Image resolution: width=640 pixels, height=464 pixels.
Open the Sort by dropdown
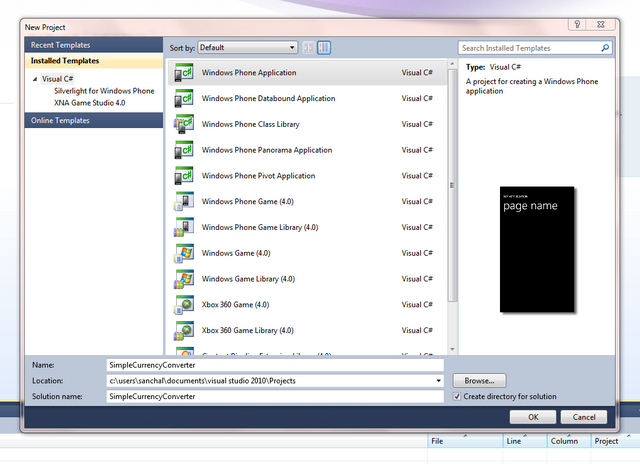click(x=247, y=47)
